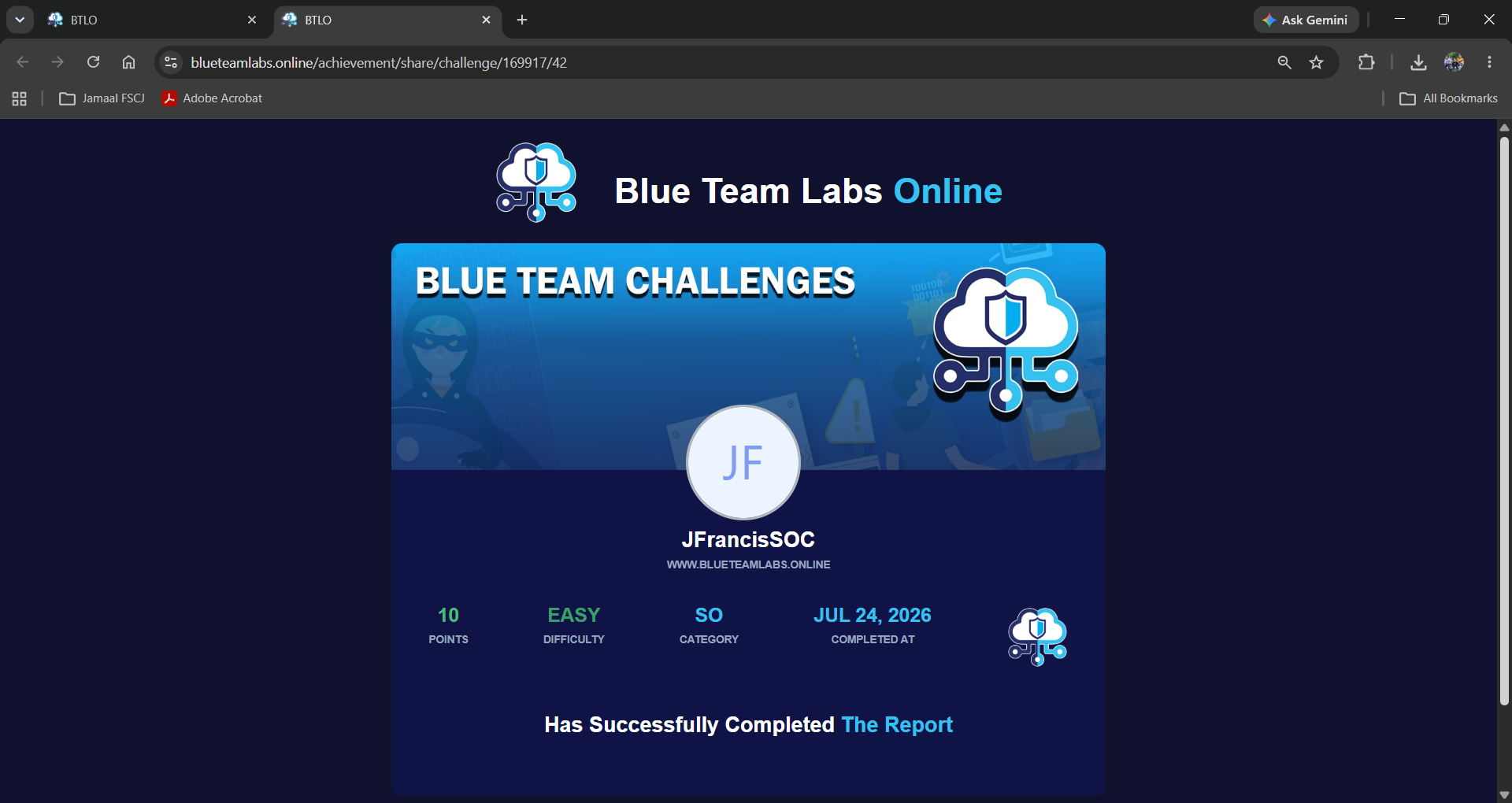
Task: Click the 10 points value
Action: coord(448,615)
